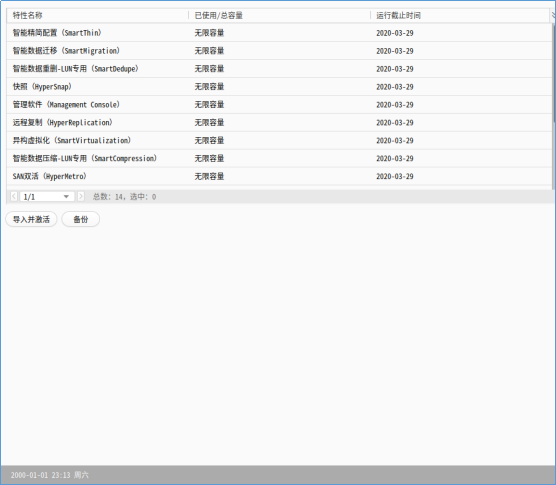This screenshot has height=485, width=556.
Task: Click 2020-03-29 in the SmartCompression row
Action: (395, 158)
